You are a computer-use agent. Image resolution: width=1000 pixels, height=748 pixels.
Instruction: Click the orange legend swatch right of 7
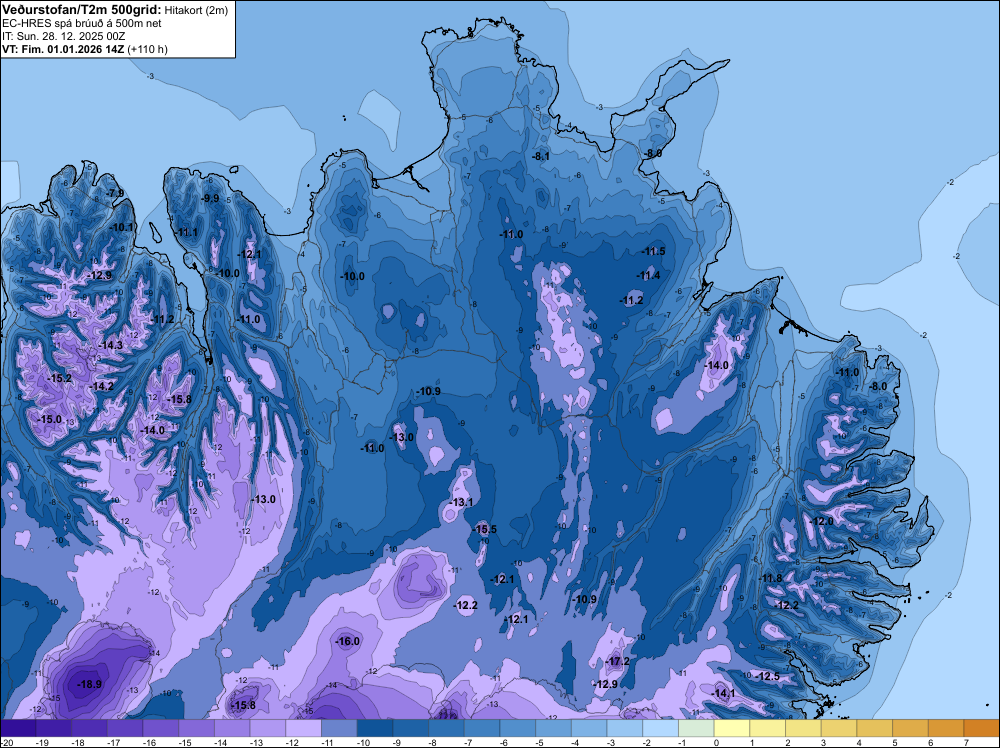[982, 728]
